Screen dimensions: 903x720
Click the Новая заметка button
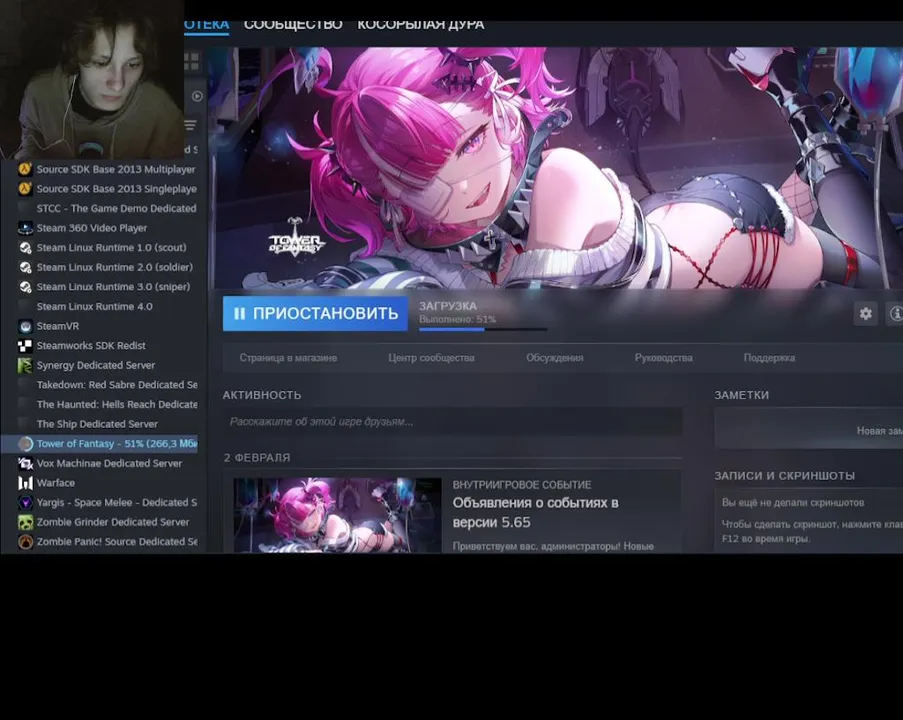click(809, 430)
